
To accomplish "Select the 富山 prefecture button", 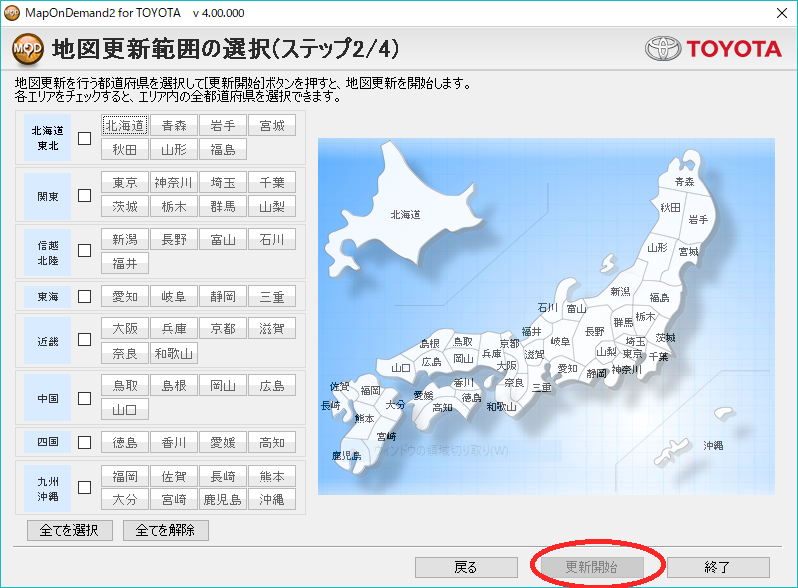I will [223, 239].
